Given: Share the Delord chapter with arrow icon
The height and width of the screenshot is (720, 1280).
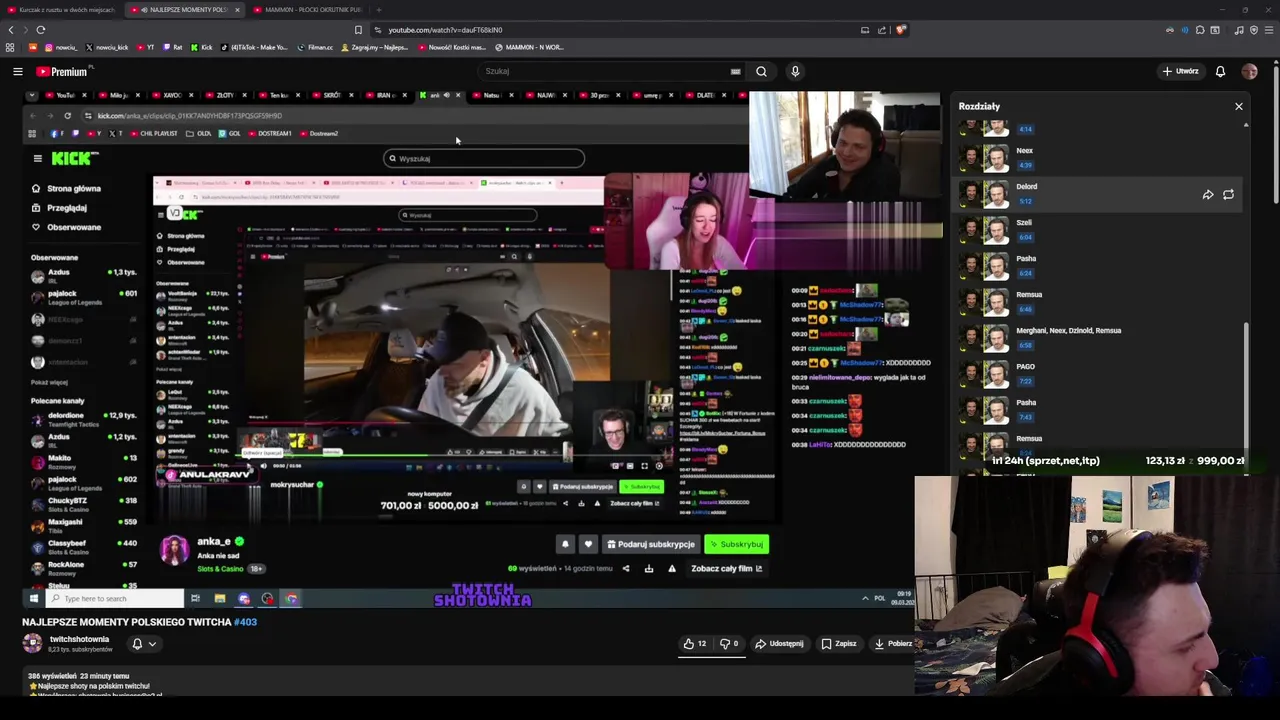Looking at the screenshot, I should [x=1208, y=195].
